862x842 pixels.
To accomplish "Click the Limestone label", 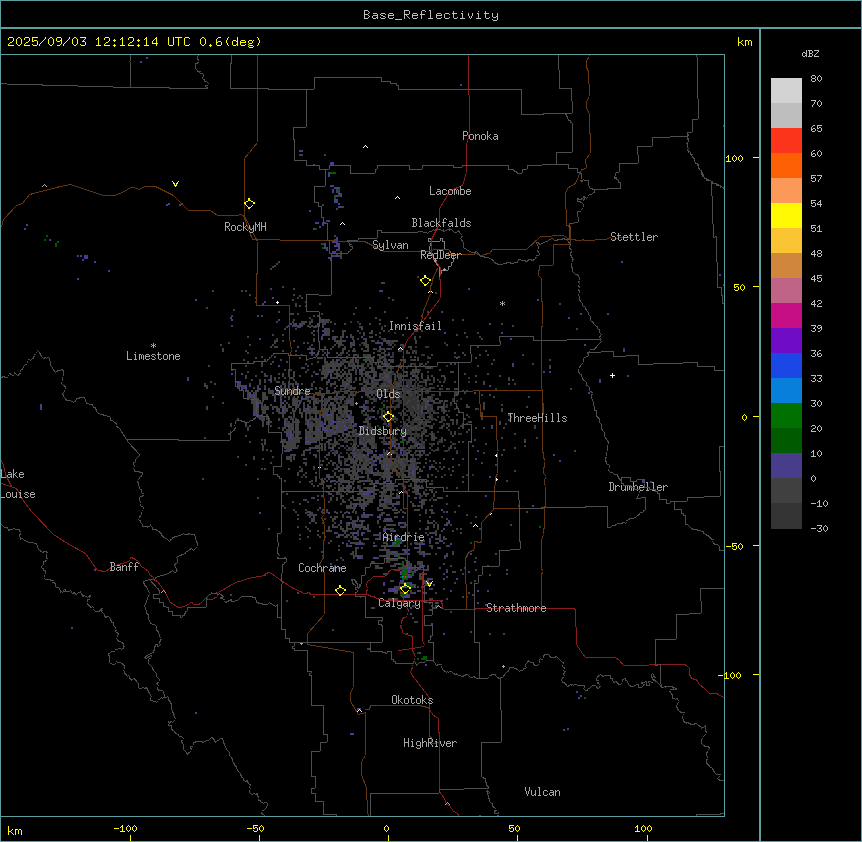I will (153, 356).
